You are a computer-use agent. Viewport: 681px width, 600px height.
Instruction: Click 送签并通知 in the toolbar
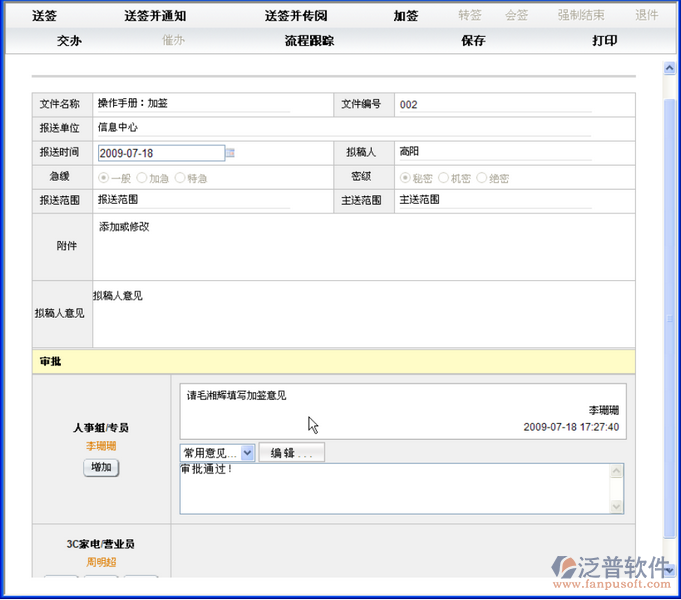[155, 16]
